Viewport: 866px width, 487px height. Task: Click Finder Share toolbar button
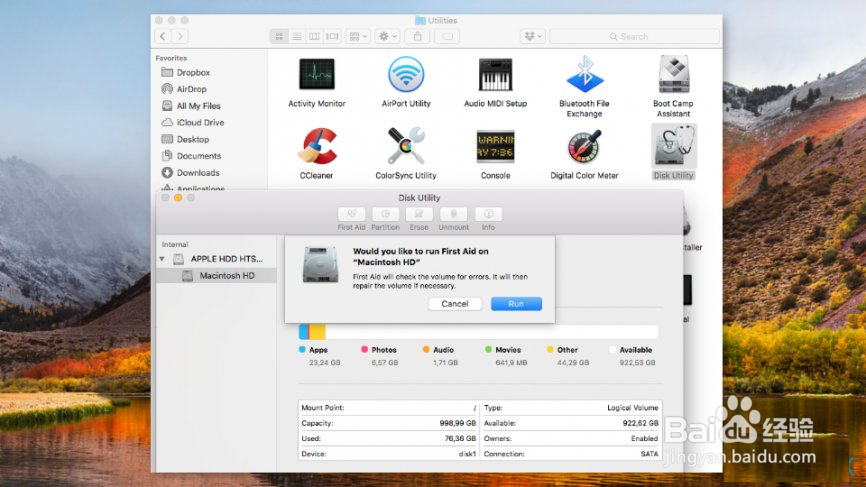click(x=418, y=36)
